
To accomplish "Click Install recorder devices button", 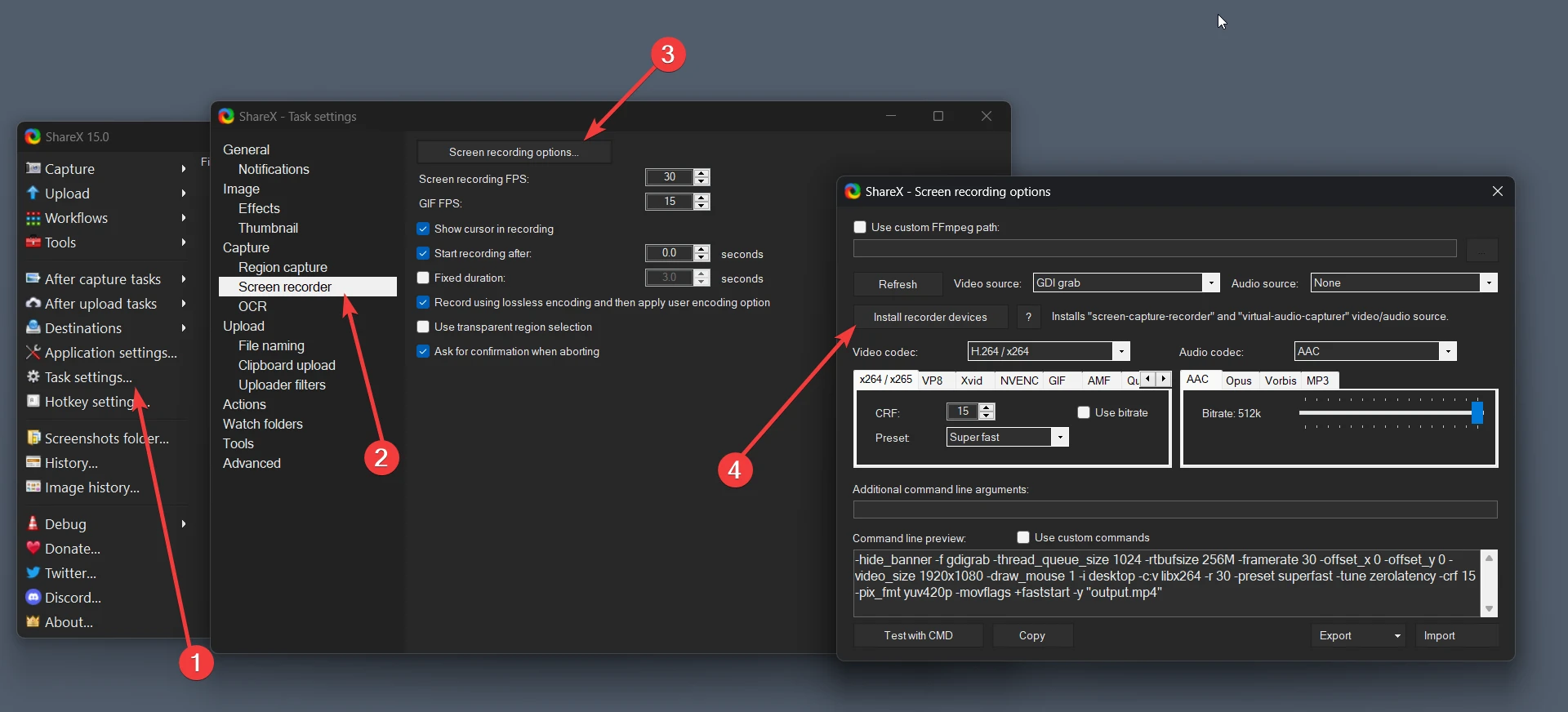I will [930, 317].
